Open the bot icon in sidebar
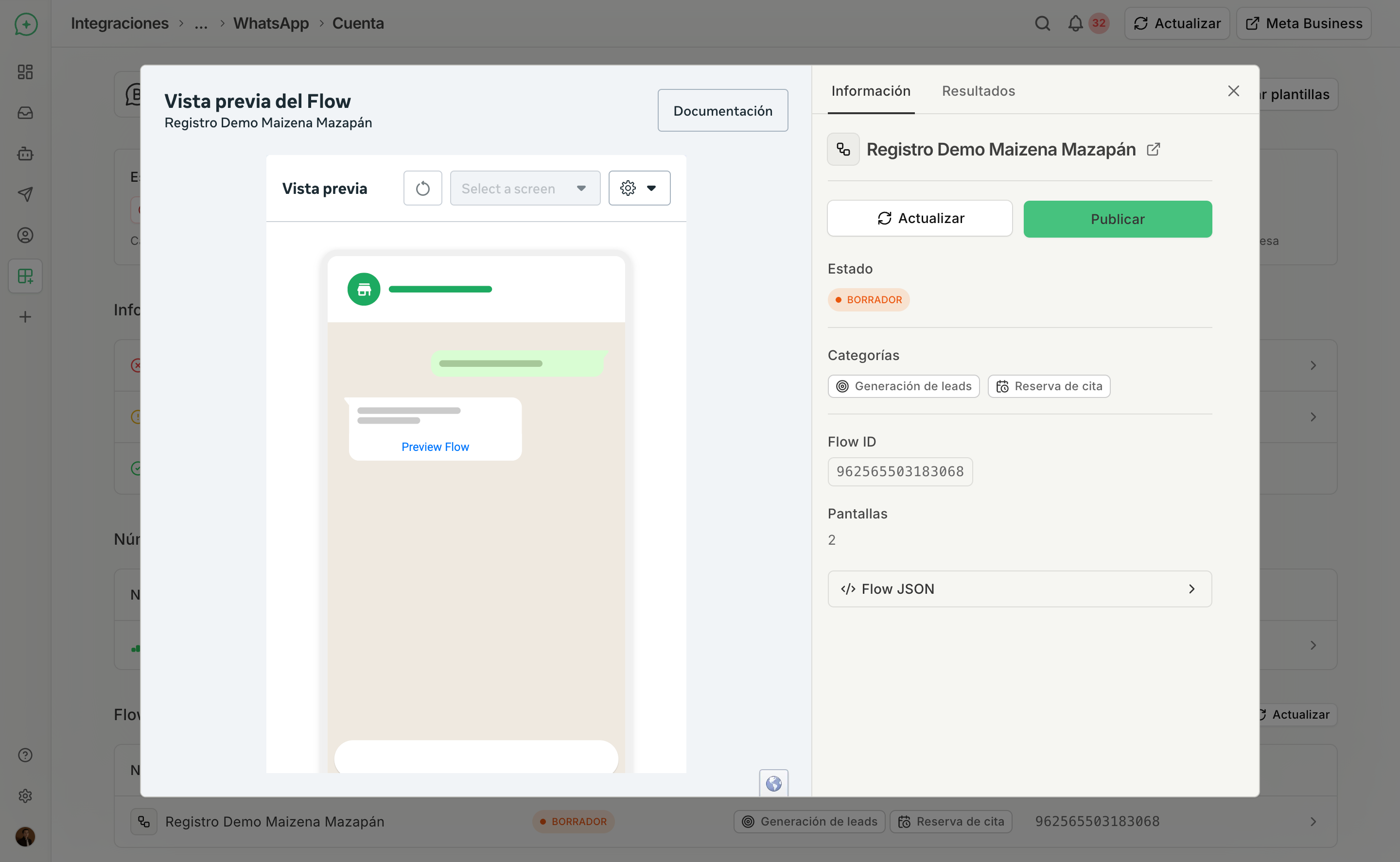1400x862 pixels. [25, 154]
